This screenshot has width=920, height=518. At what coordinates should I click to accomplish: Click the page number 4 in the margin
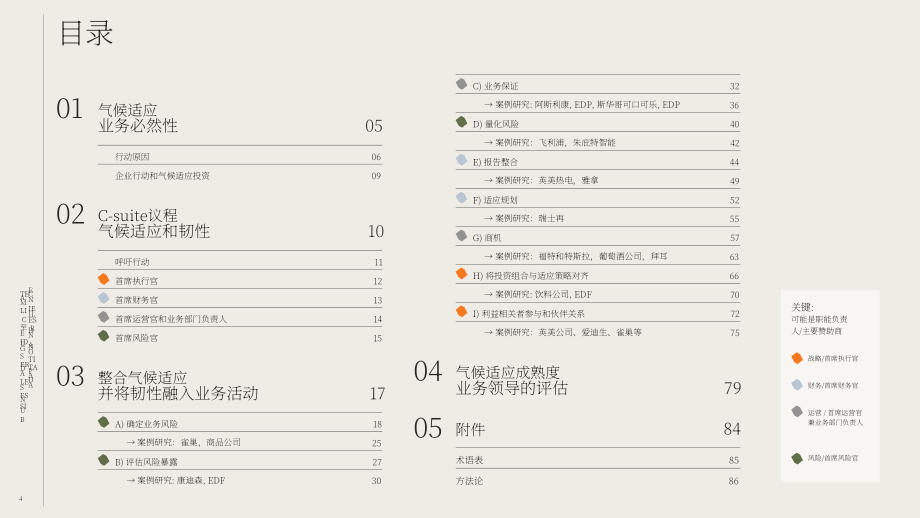click(x=21, y=499)
